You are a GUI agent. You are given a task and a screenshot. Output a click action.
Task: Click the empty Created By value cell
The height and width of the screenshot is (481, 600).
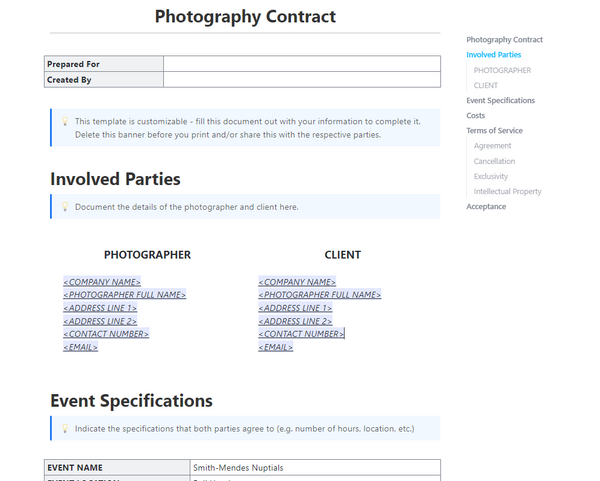(301, 80)
